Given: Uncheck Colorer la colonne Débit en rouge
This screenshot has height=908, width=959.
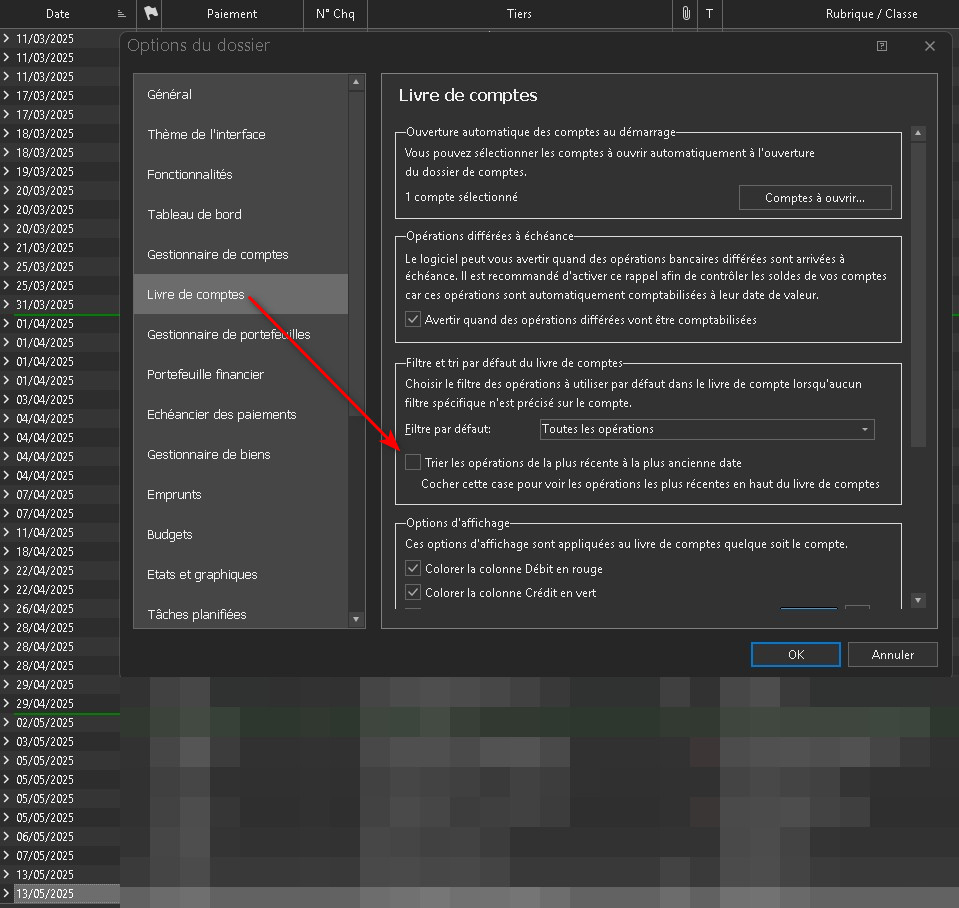Looking at the screenshot, I should 413,568.
